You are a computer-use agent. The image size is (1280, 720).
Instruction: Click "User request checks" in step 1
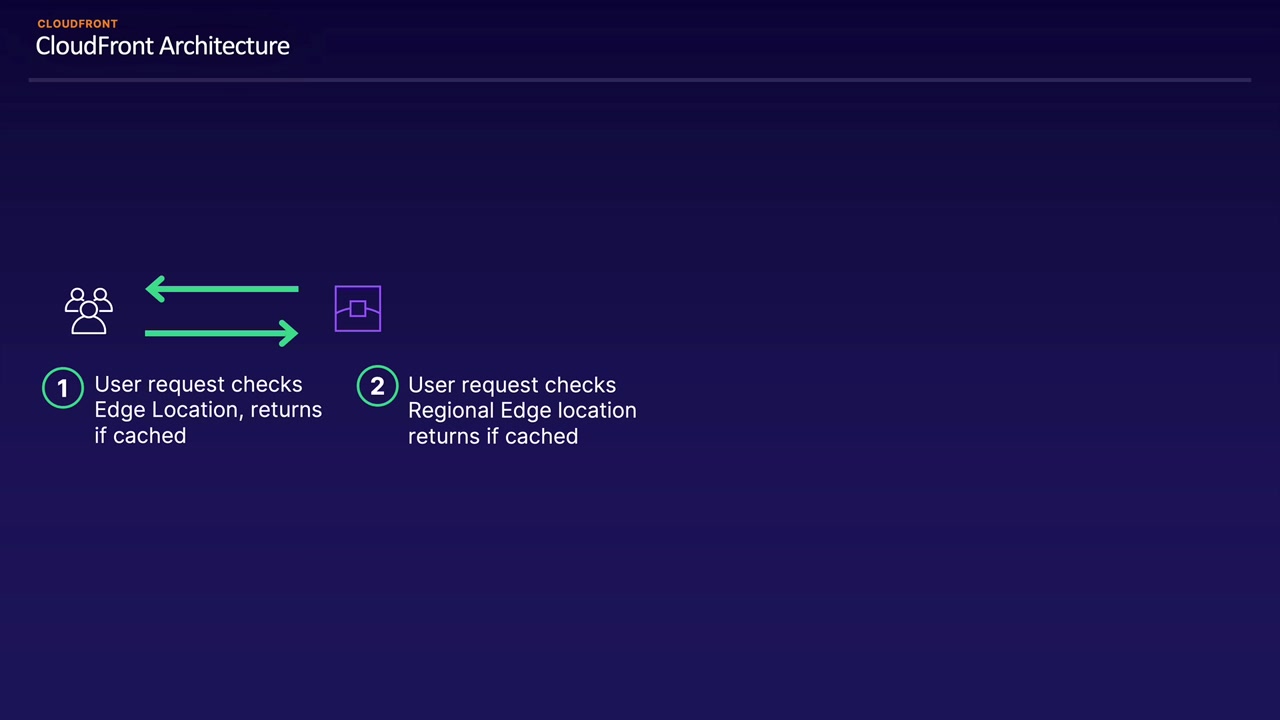[x=198, y=384]
